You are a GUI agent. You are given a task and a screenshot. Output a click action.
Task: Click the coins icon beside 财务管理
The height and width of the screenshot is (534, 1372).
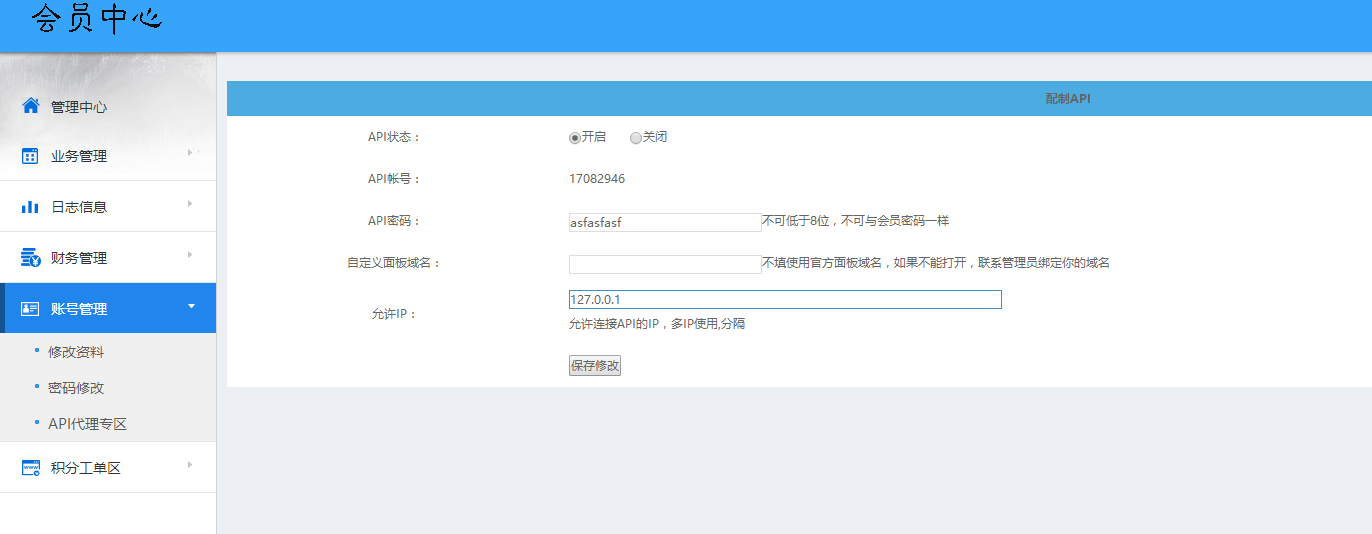[x=30, y=258]
